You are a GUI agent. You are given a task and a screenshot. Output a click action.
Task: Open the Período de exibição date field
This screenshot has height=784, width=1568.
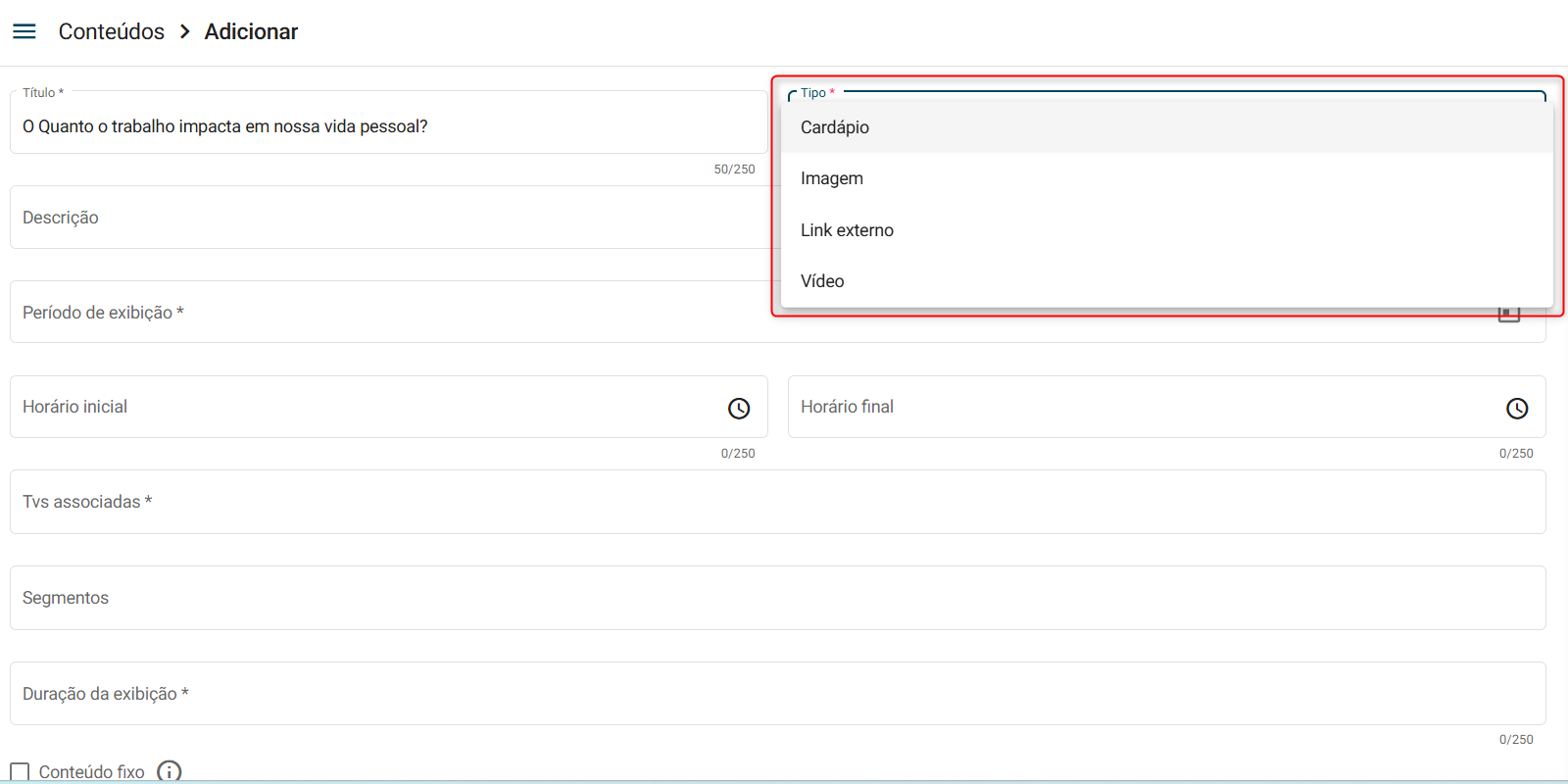pos(392,313)
